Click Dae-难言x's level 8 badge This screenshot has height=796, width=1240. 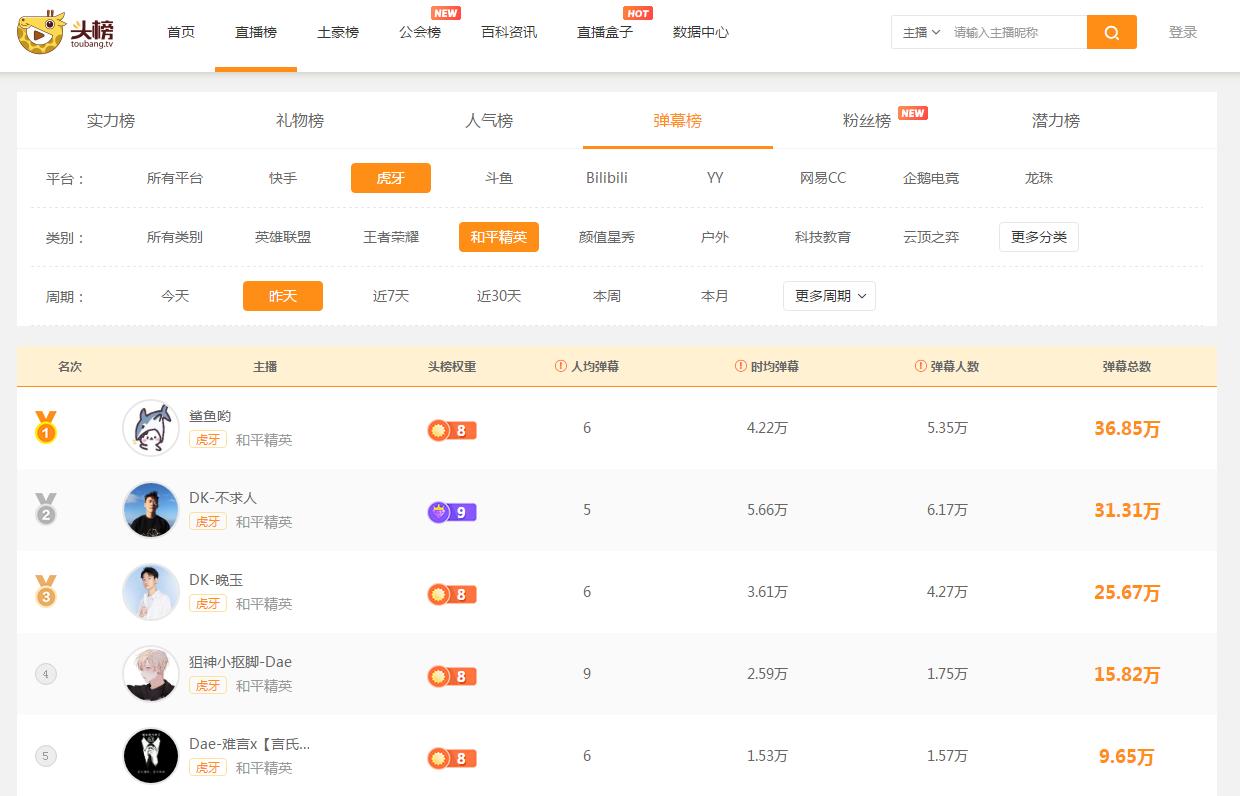click(452, 758)
